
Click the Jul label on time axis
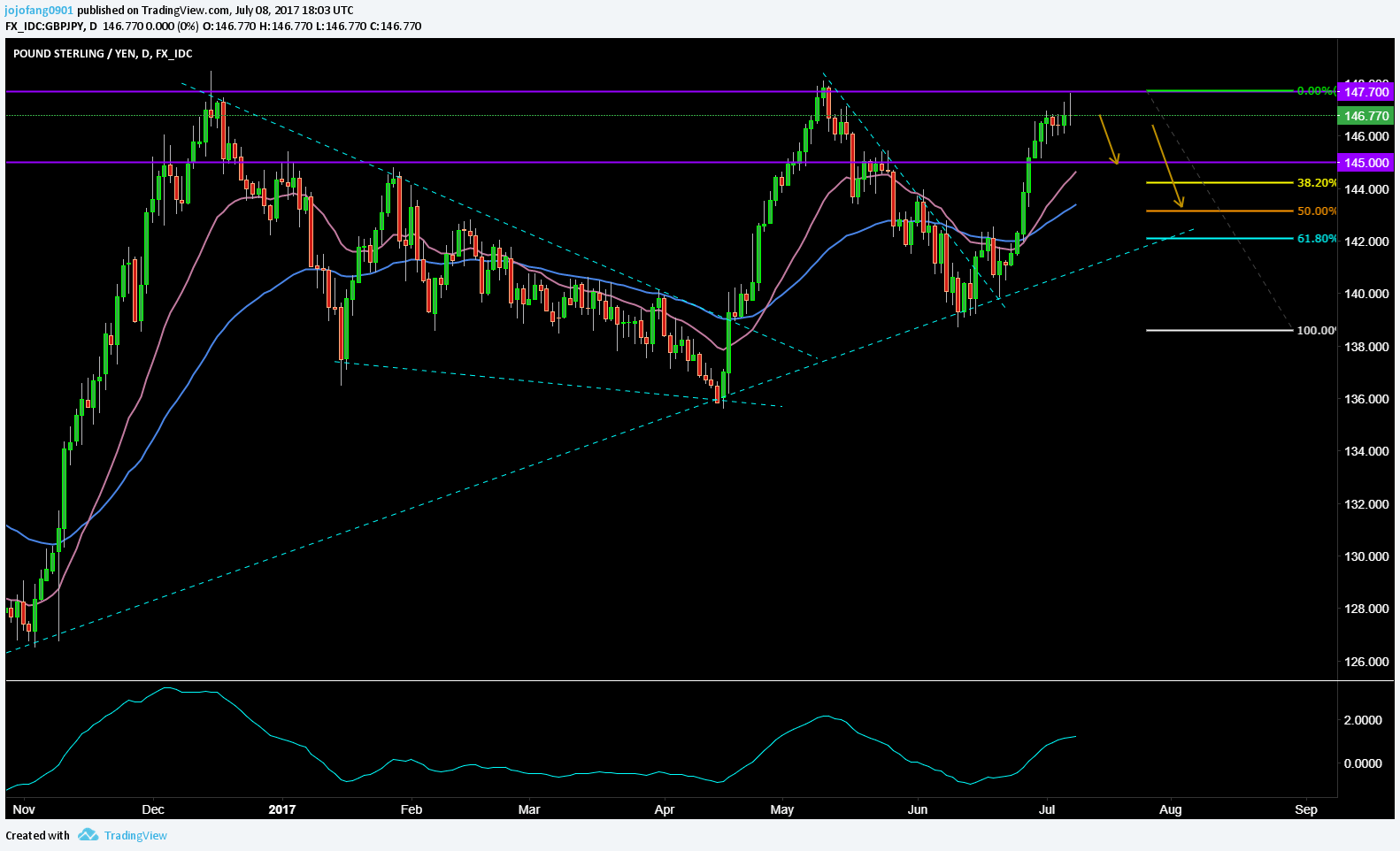pyautogui.click(x=1048, y=809)
